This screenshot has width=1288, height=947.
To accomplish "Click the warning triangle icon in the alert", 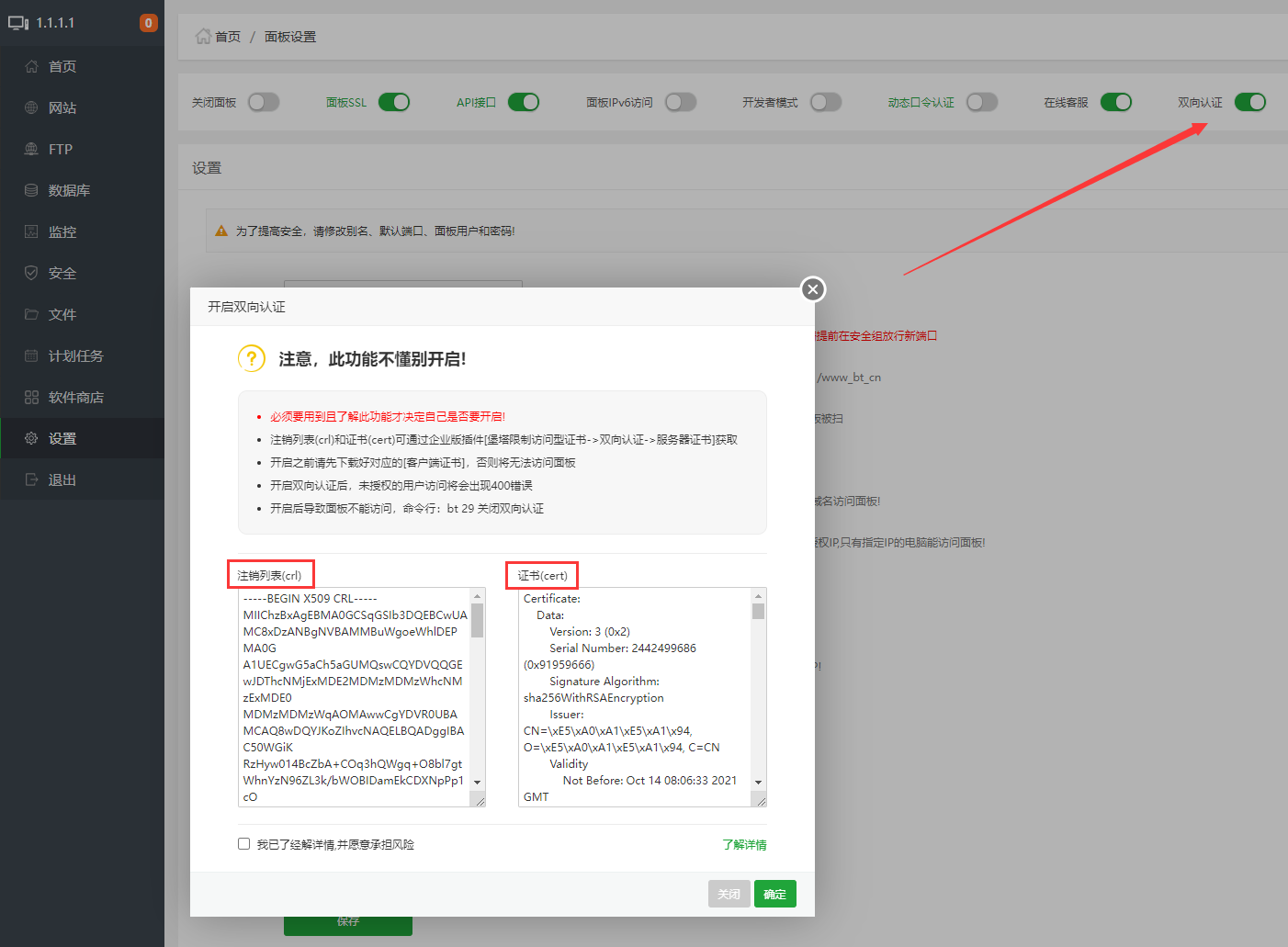I will tap(221, 231).
